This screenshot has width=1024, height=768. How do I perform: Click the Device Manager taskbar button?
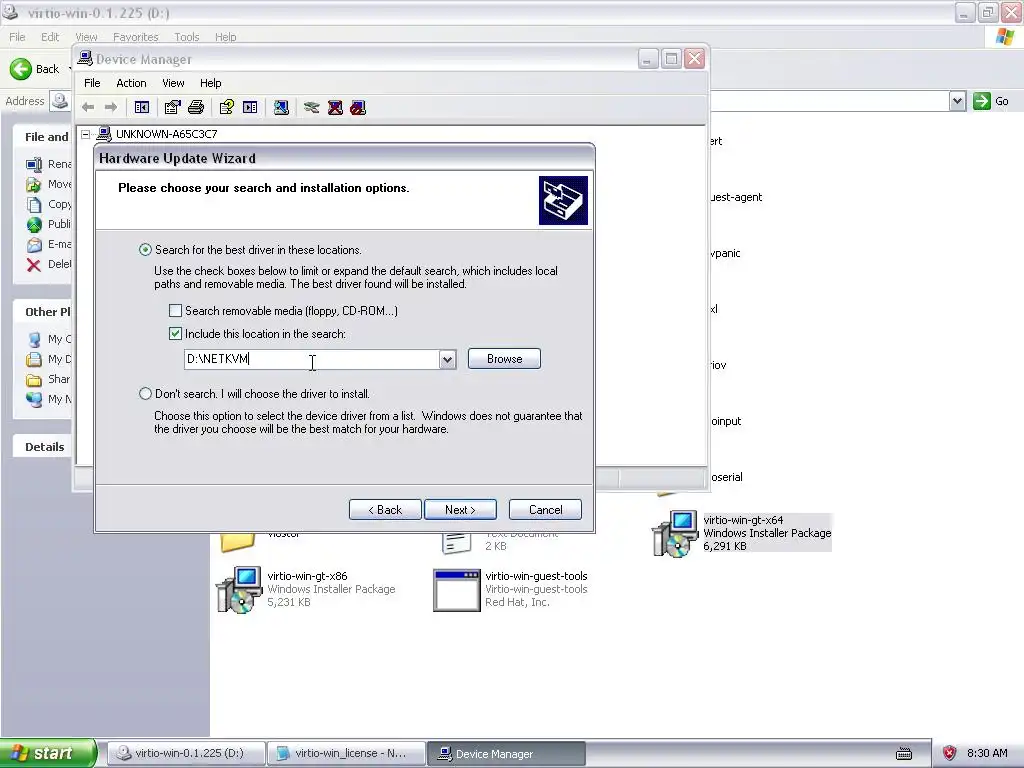click(506, 753)
